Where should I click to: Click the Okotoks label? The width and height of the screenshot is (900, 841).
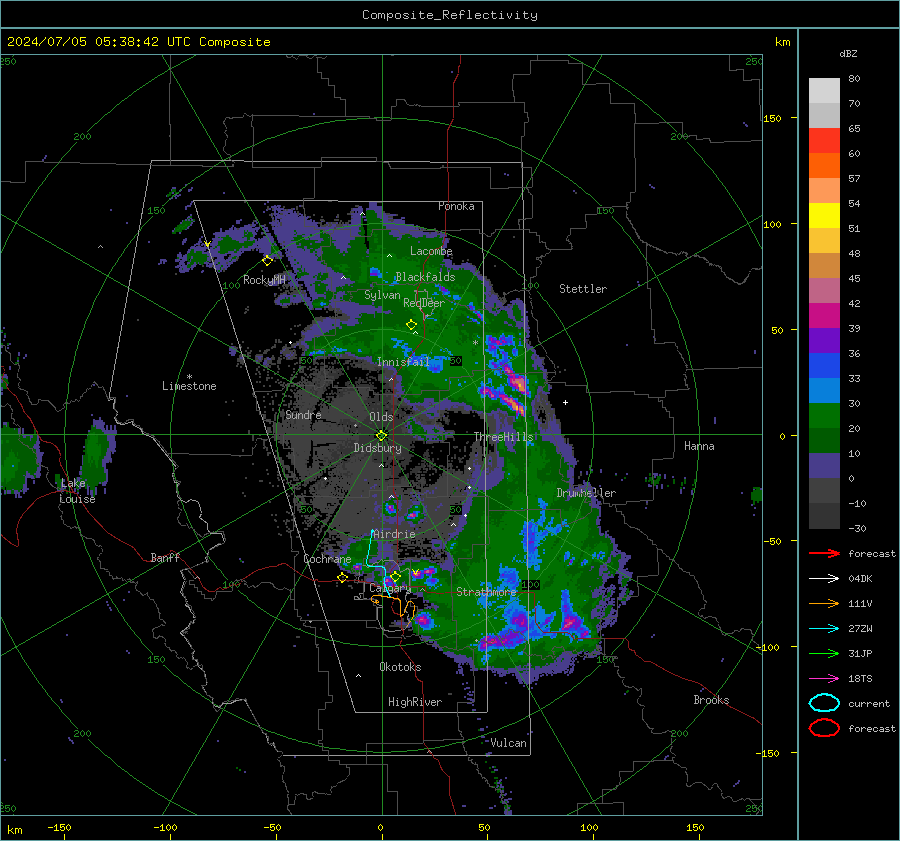click(x=400, y=667)
